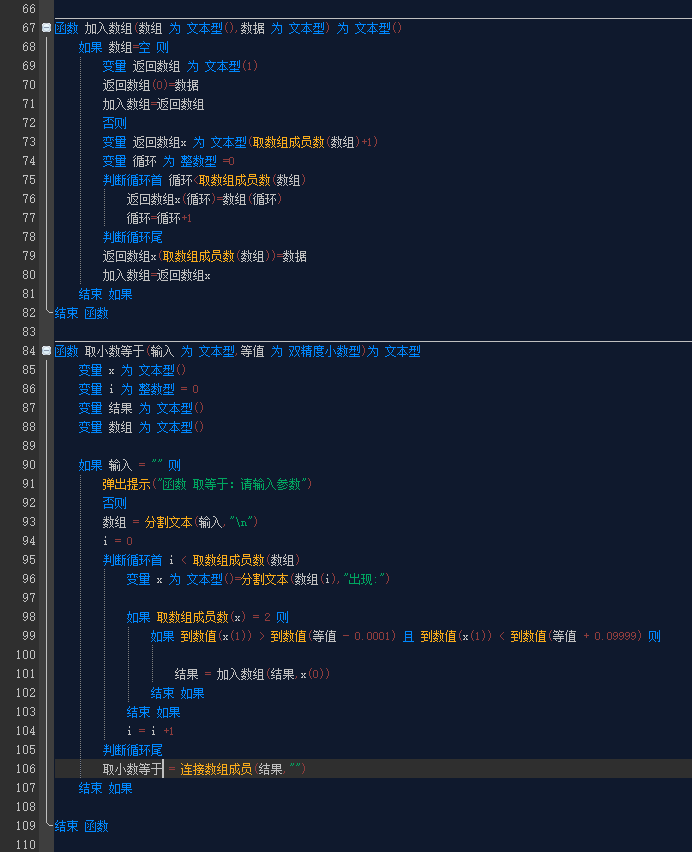
Task: Click 判断循环尾 on line 105
Action: [132, 751]
